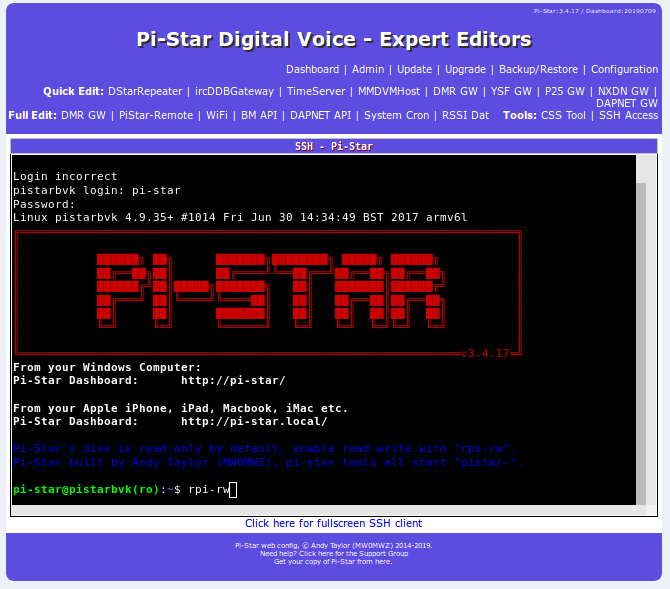This screenshot has height=589, width=670.
Task: Quick edit TimeServer config
Action: pos(316,91)
